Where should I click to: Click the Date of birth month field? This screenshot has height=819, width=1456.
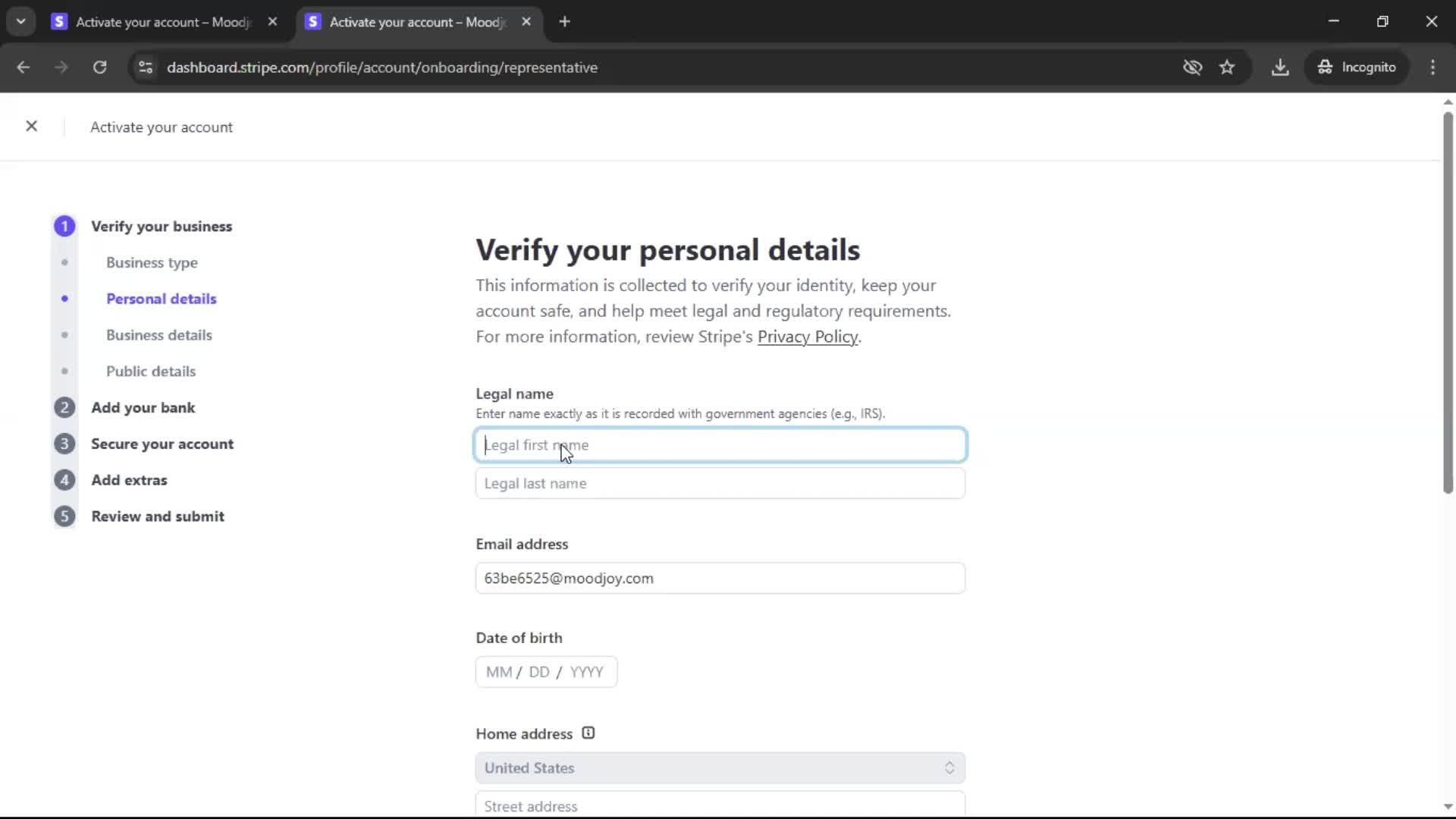click(x=498, y=673)
